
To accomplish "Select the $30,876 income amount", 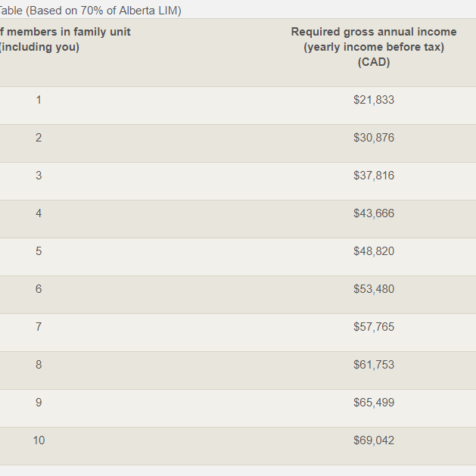I will 374,138.
